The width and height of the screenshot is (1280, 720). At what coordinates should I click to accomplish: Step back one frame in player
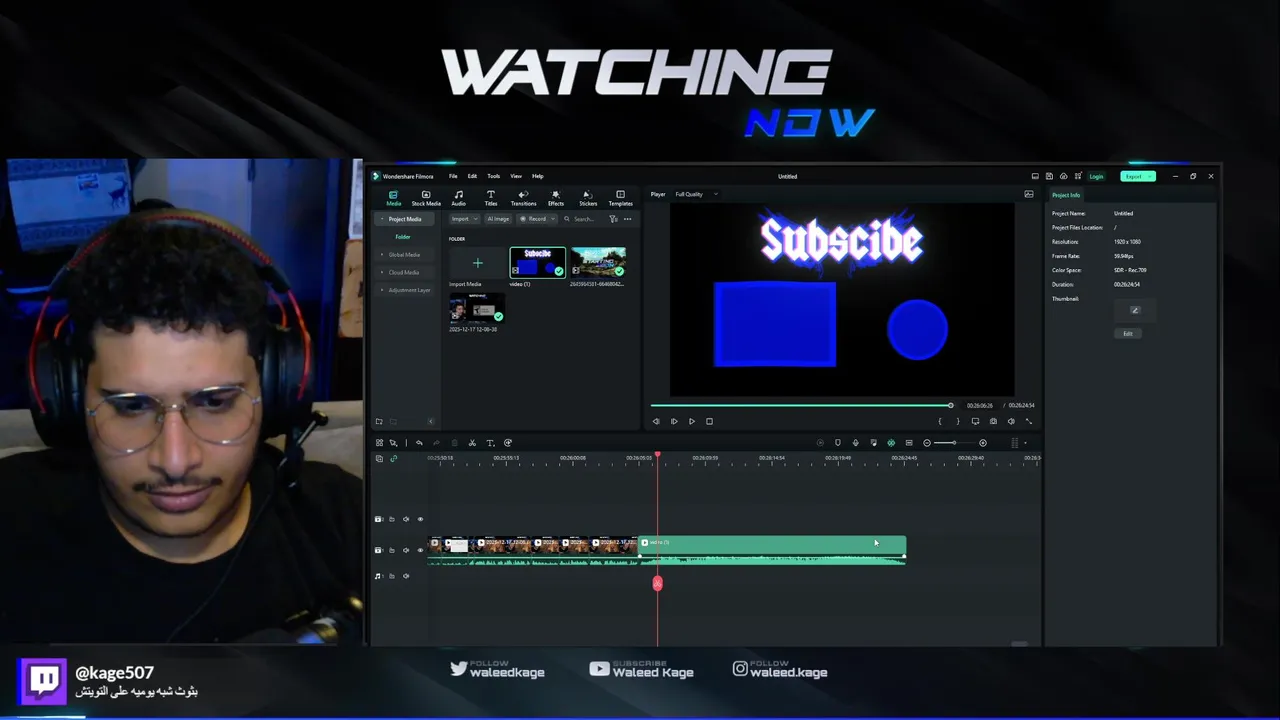point(656,421)
